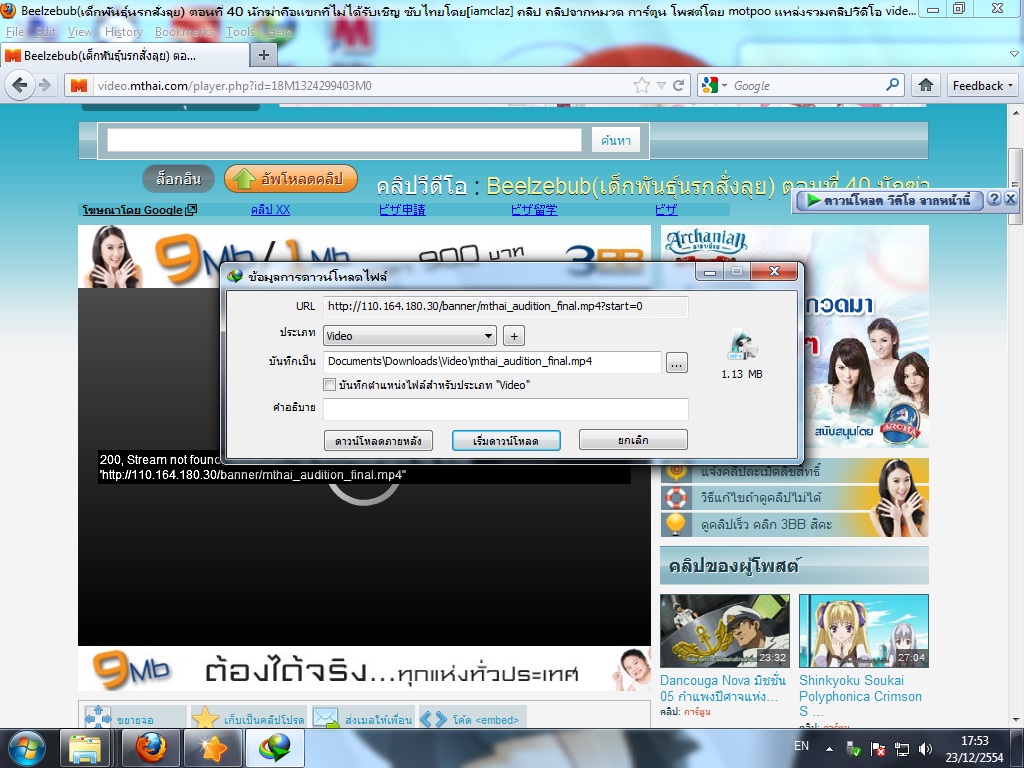
Task: Click the download later button (ดาวน์โหลดภายหลัง)
Action: pos(378,440)
